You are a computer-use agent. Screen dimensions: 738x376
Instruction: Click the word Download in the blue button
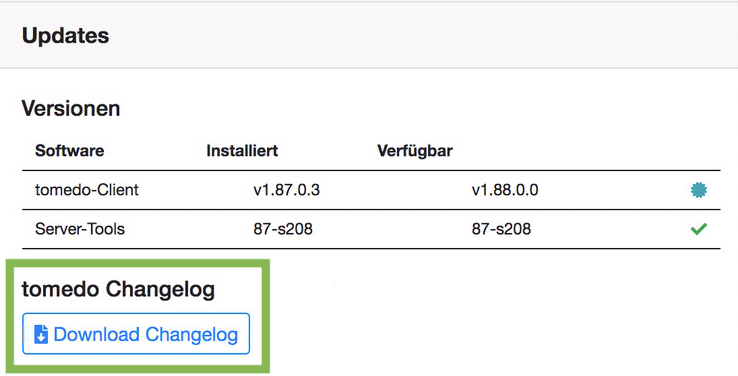coord(96,335)
